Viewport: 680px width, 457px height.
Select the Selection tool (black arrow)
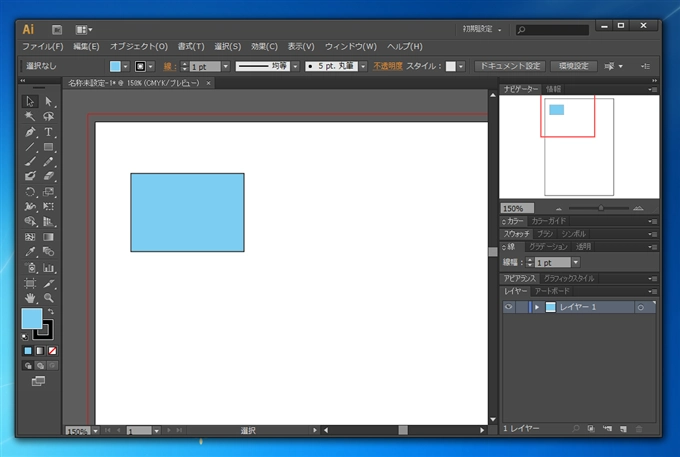tap(30, 101)
